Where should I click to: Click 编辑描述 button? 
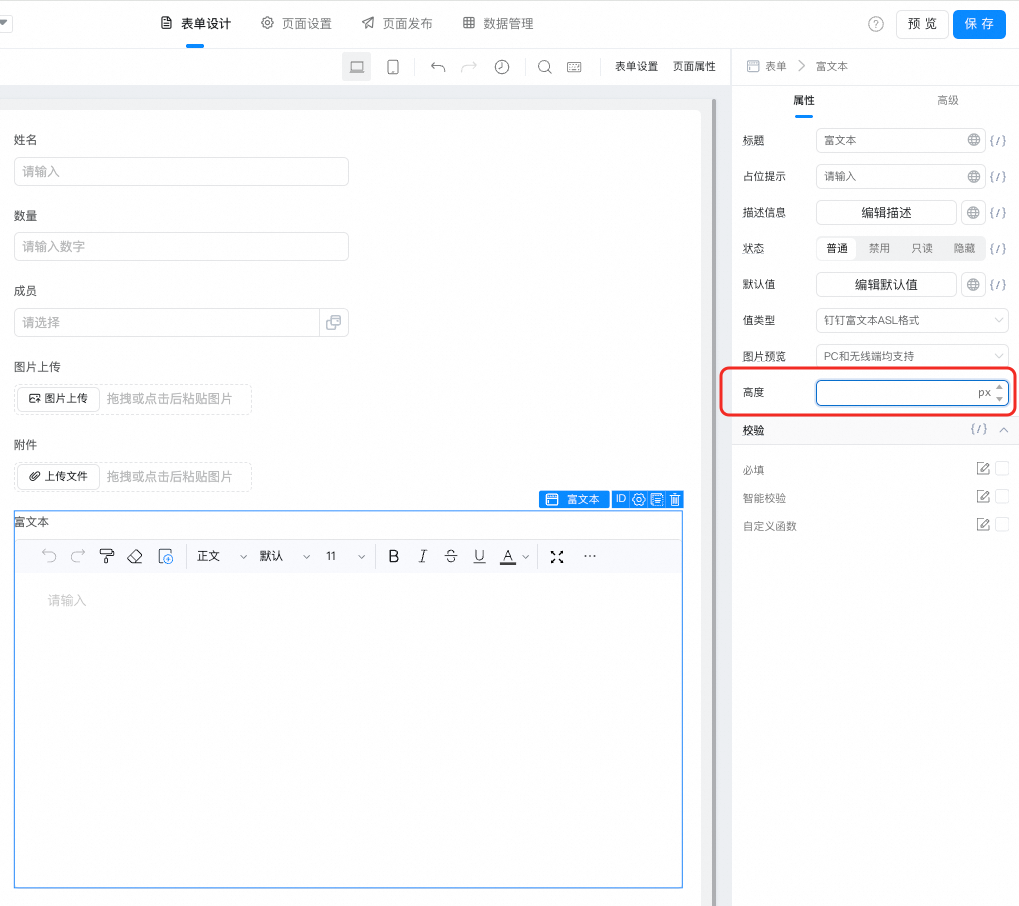click(886, 213)
